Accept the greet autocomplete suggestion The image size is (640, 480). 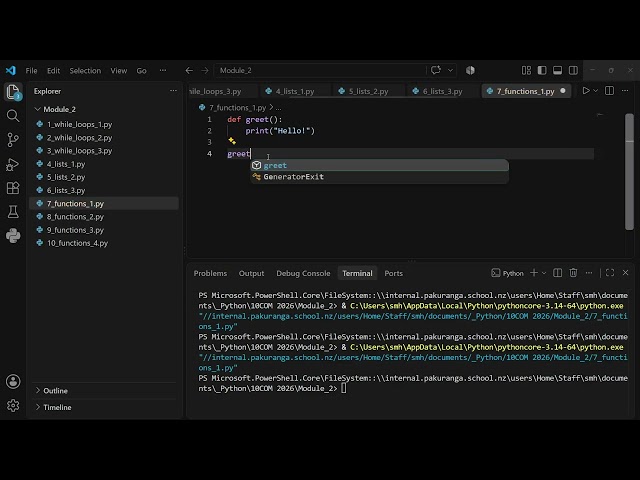coord(379,165)
